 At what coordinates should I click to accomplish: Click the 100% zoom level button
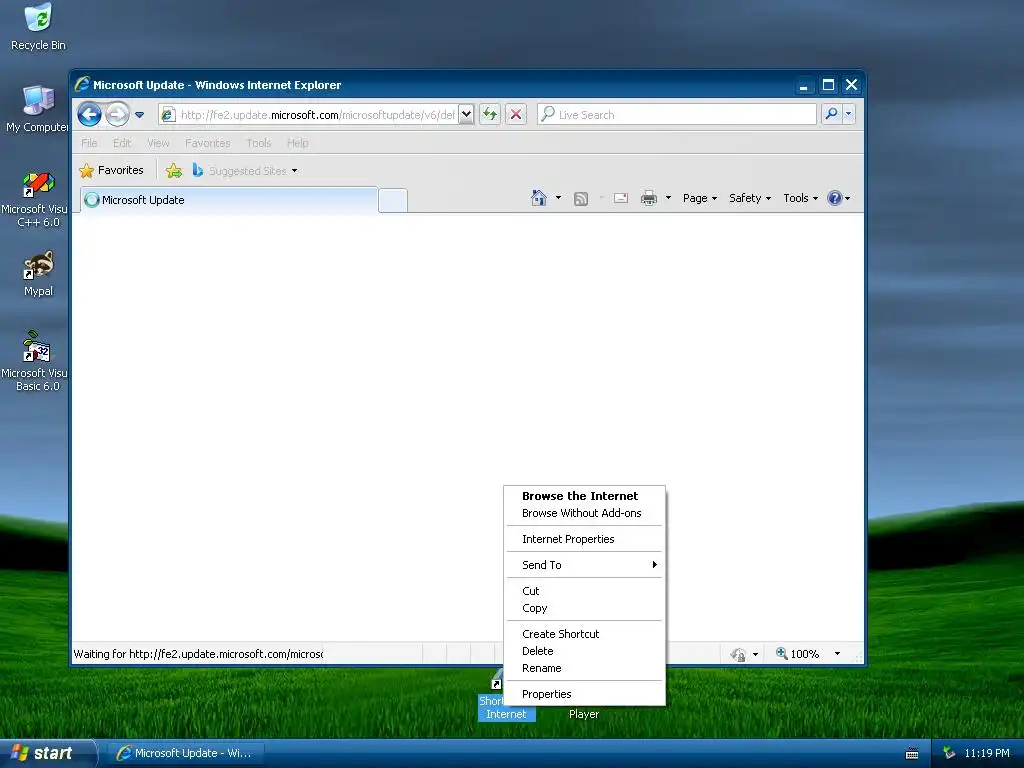[797, 654]
